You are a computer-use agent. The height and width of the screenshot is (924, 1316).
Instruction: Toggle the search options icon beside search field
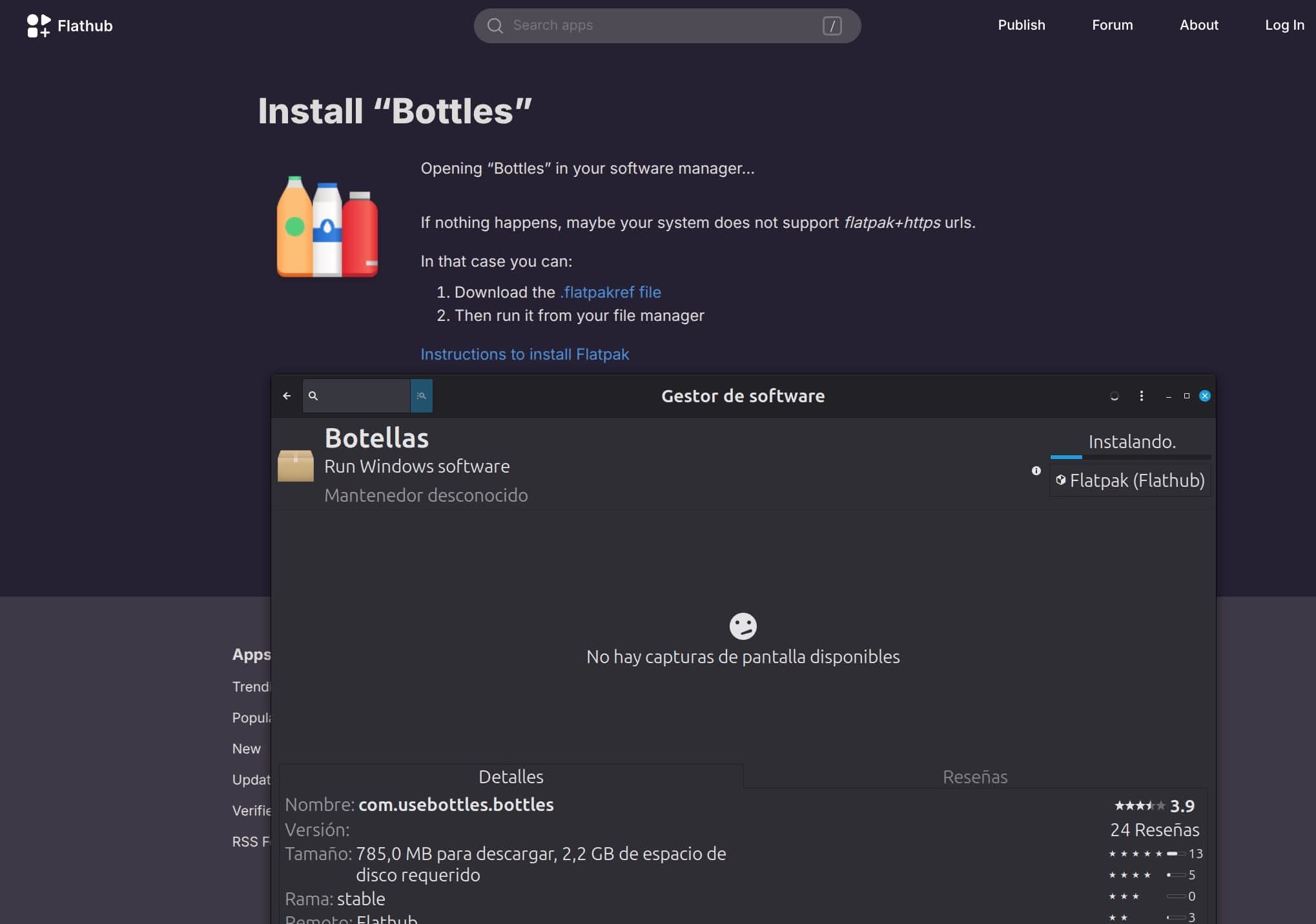(x=422, y=396)
